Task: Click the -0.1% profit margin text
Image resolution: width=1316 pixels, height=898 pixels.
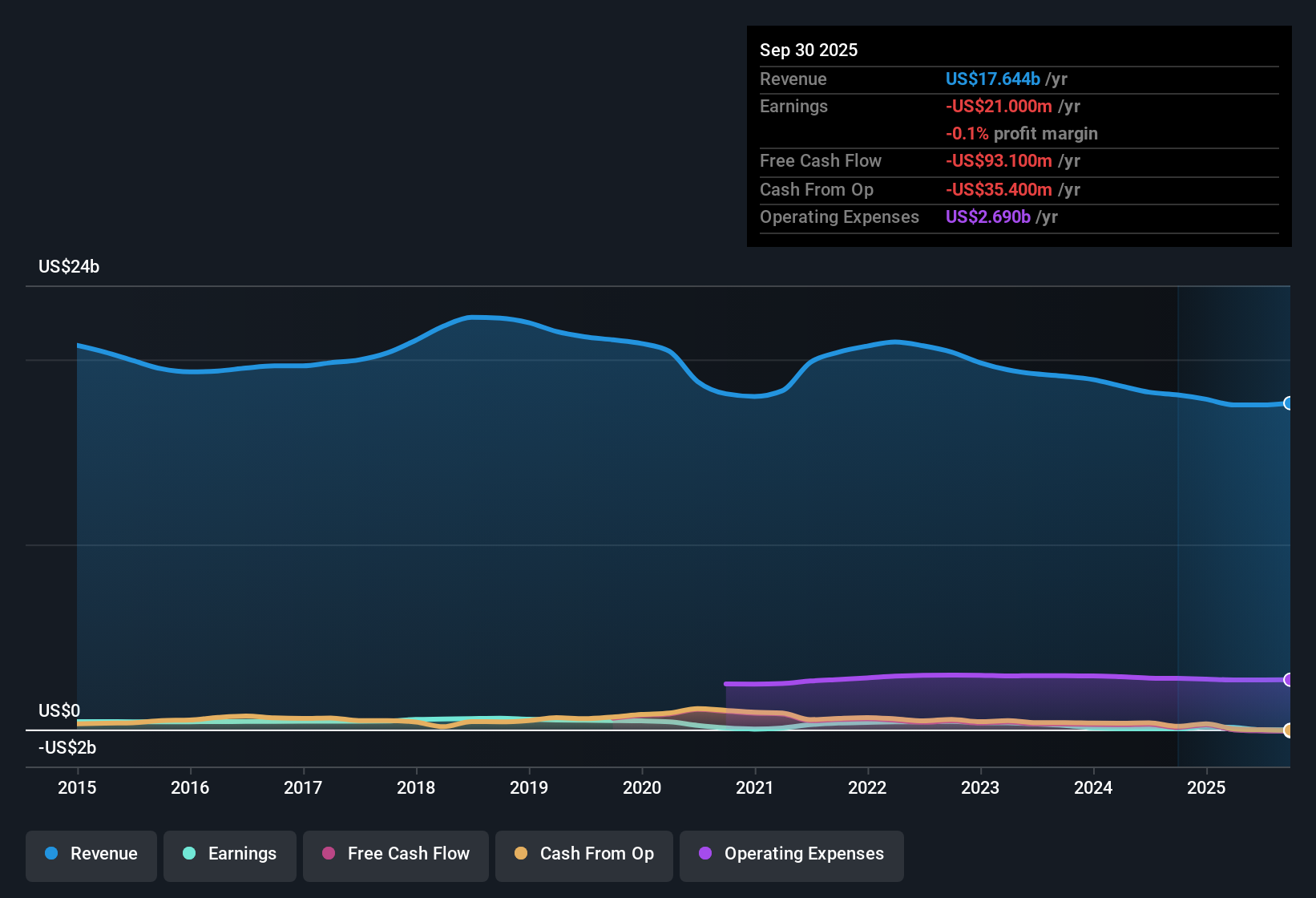Action: [1022, 134]
